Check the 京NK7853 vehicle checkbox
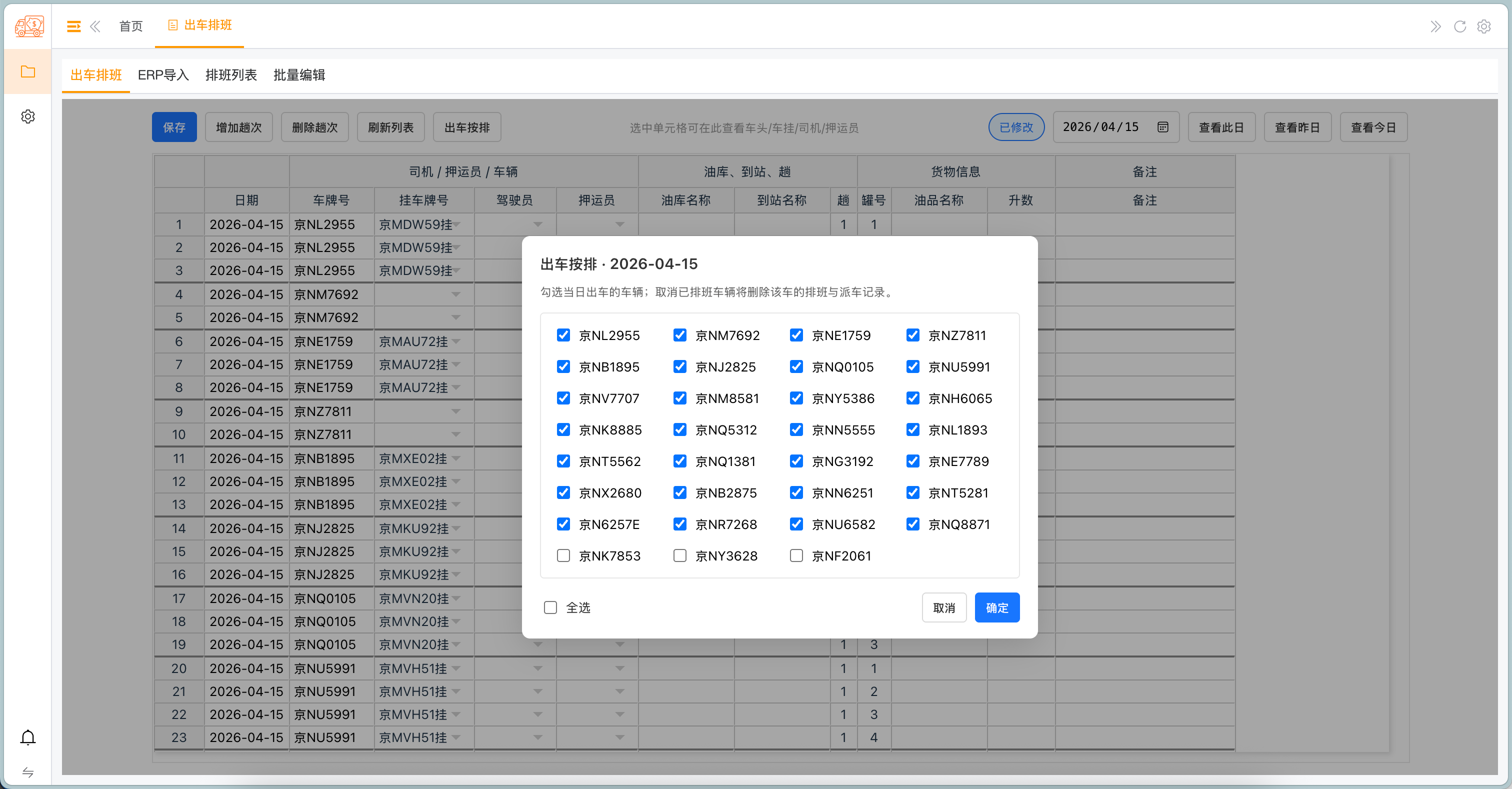The height and width of the screenshot is (789, 1512). click(x=563, y=555)
